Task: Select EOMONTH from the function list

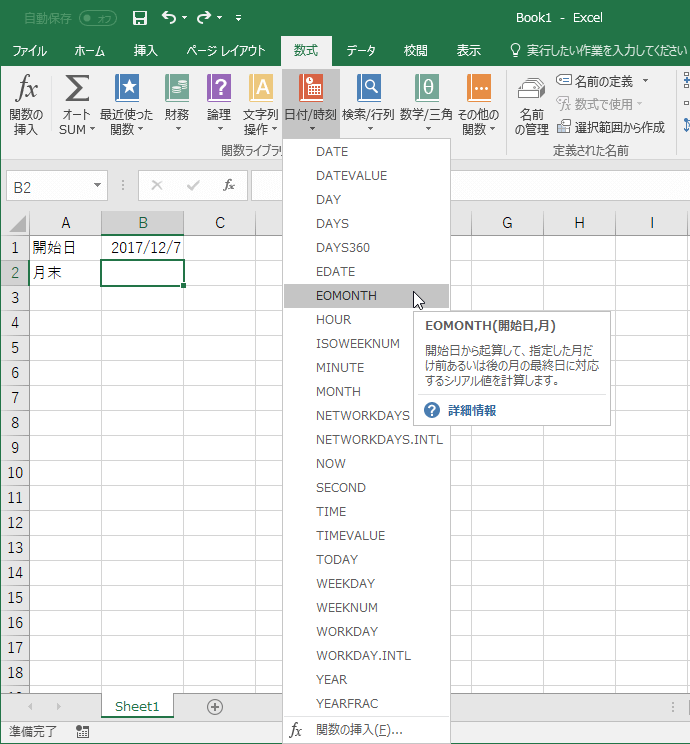Action: coord(366,296)
